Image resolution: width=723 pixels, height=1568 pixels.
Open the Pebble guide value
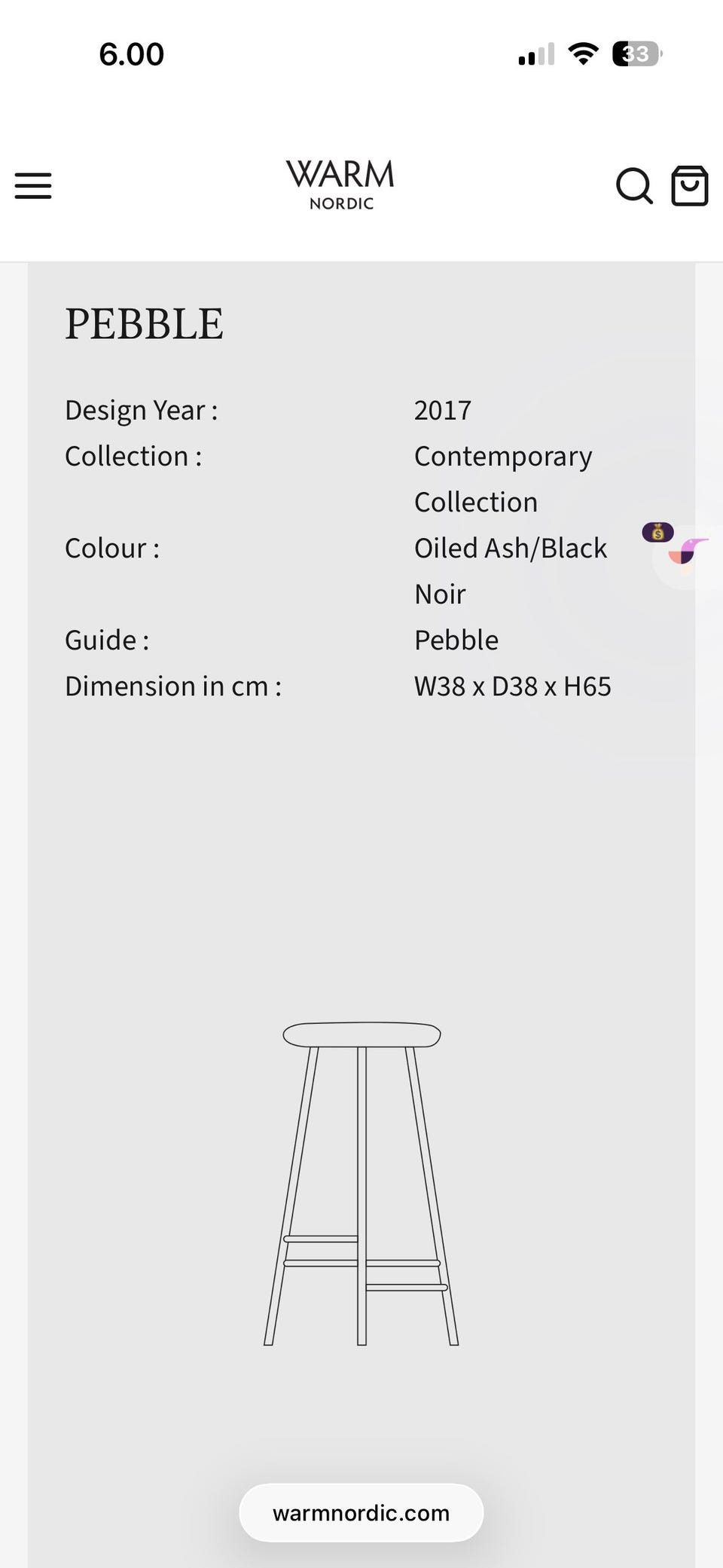click(x=456, y=640)
